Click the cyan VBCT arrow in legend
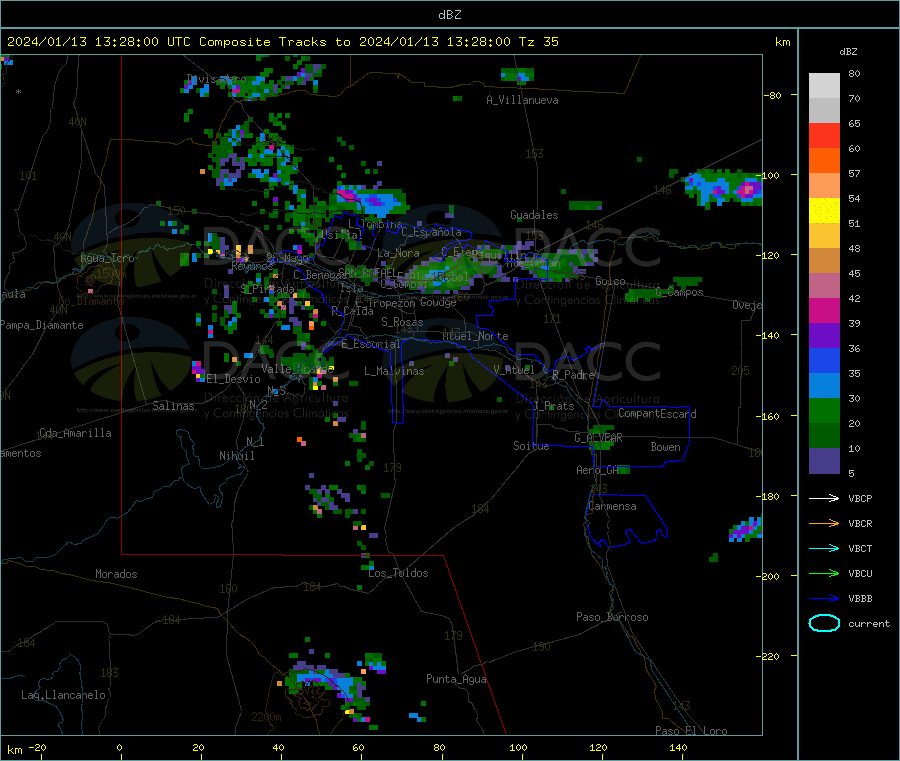Screen dimensions: 900x761 (x=824, y=548)
